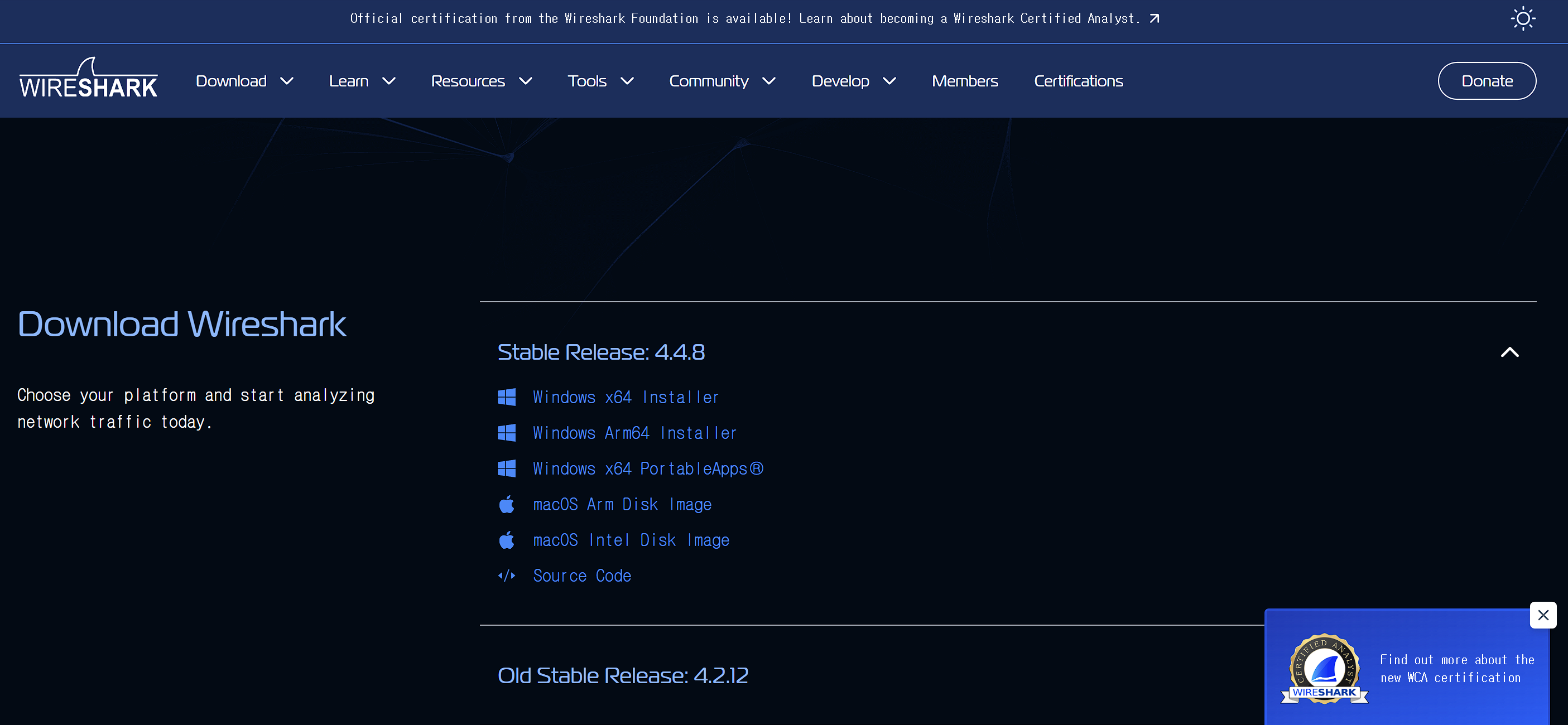
Task: Click 'Find out more about the new WCA certification'
Action: point(1456,669)
